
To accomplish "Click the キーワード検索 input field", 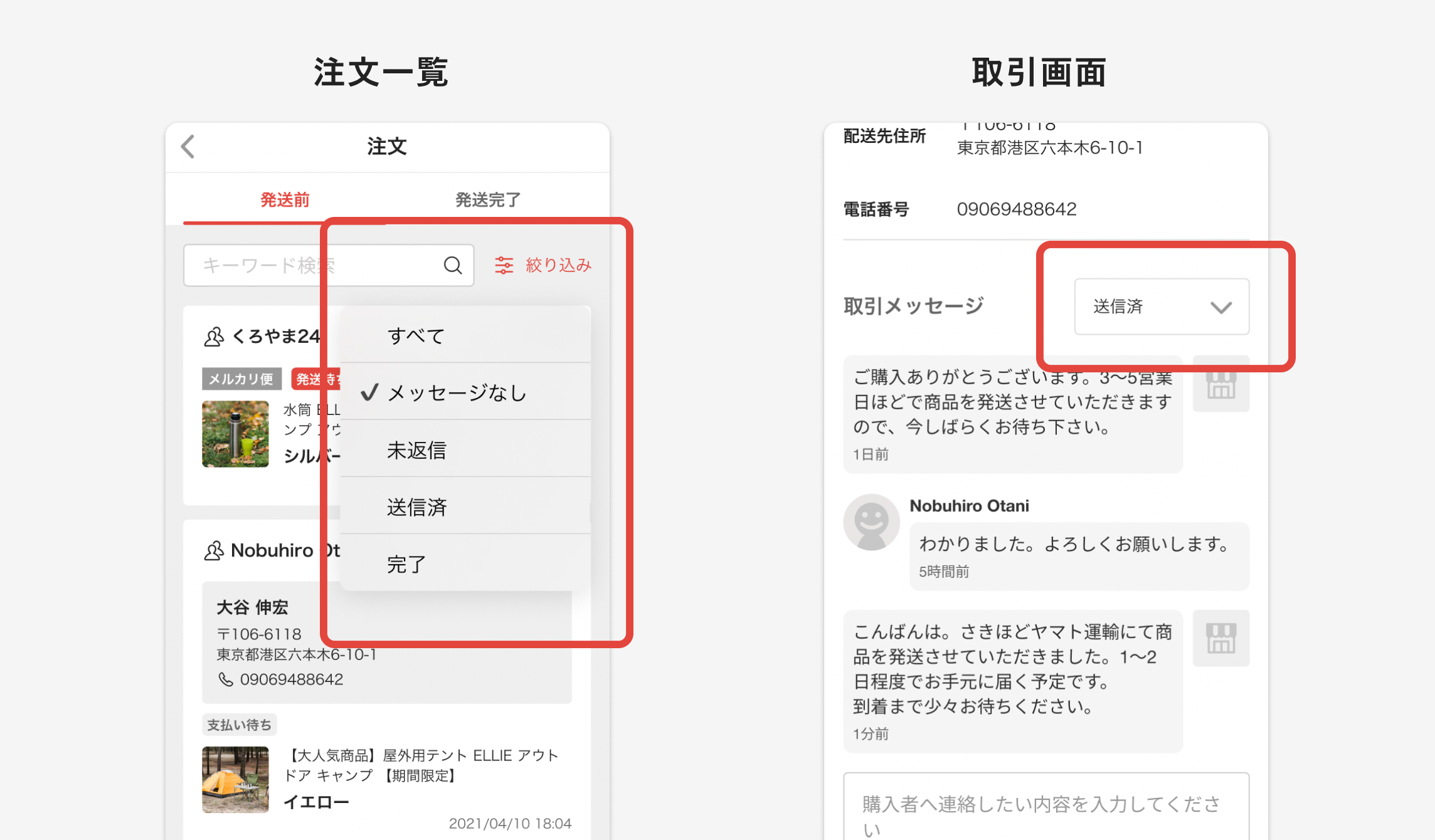I will click(x=329, y=265).
